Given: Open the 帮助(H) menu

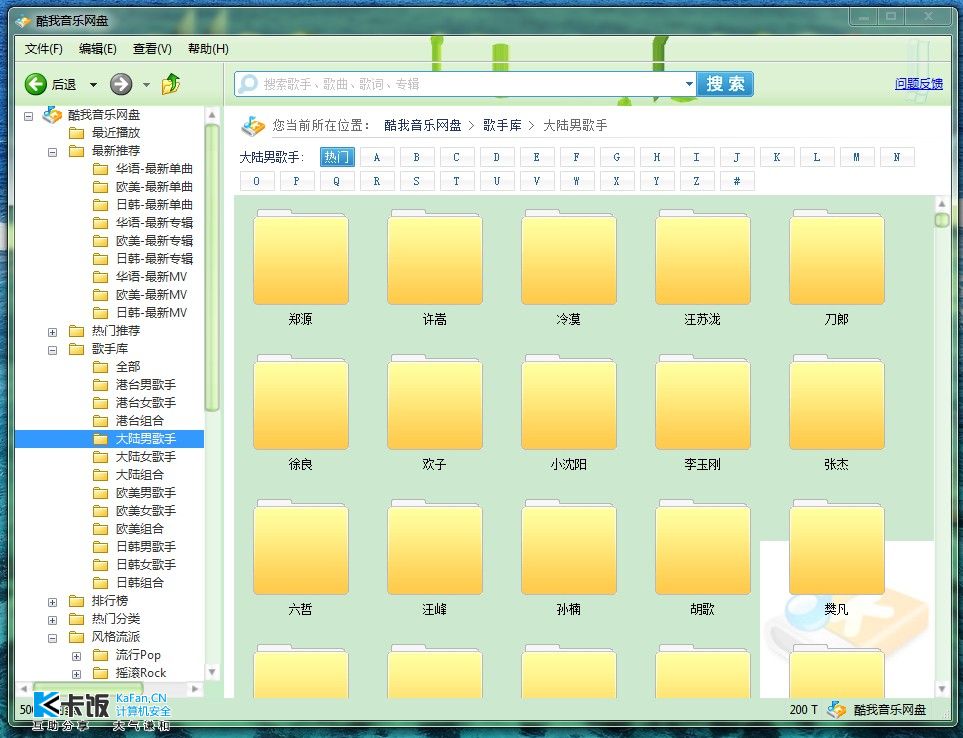Looking at the screenshot, I should pos(208,49).
